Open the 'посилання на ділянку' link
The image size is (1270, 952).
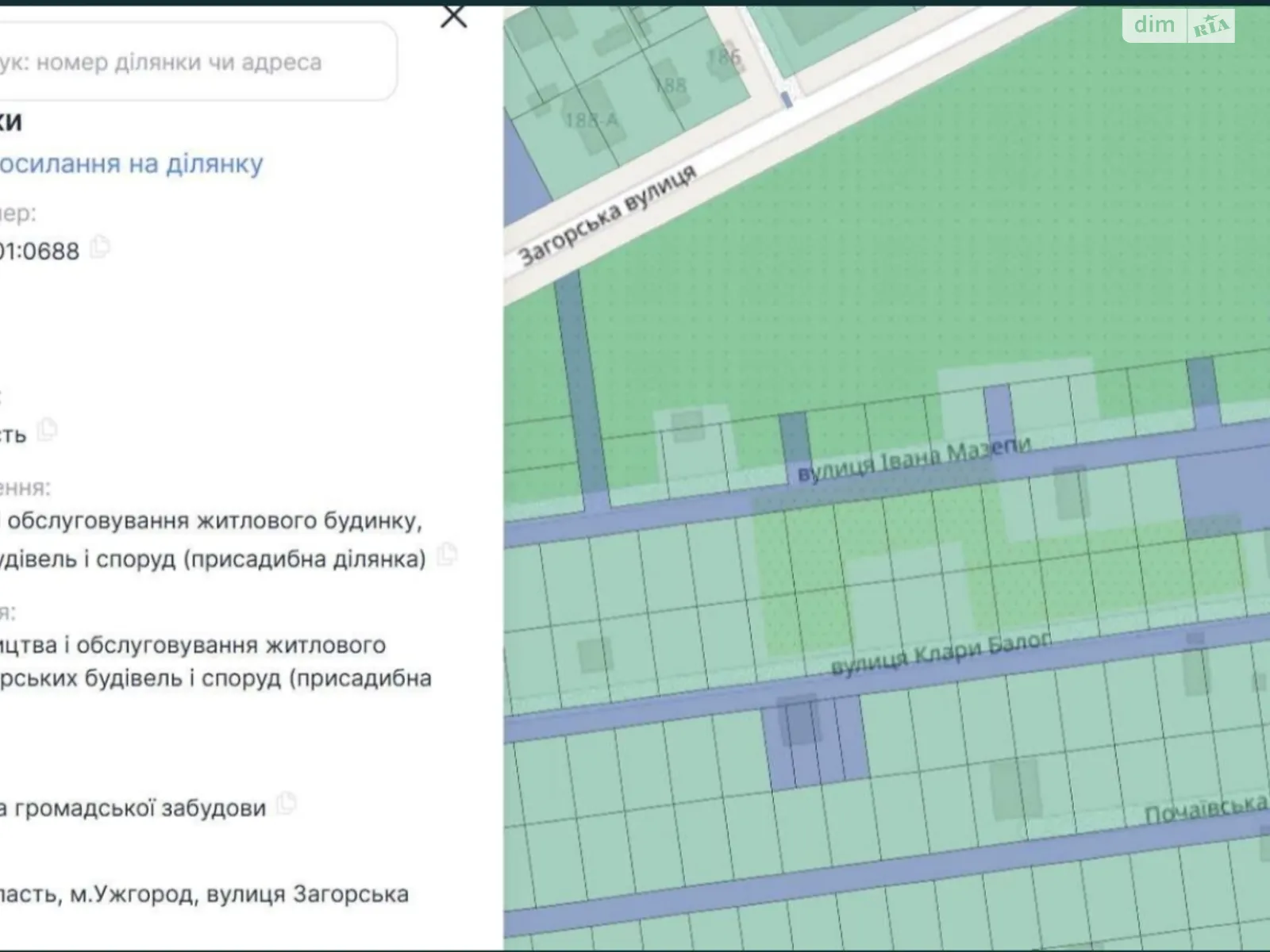point(131,163)
